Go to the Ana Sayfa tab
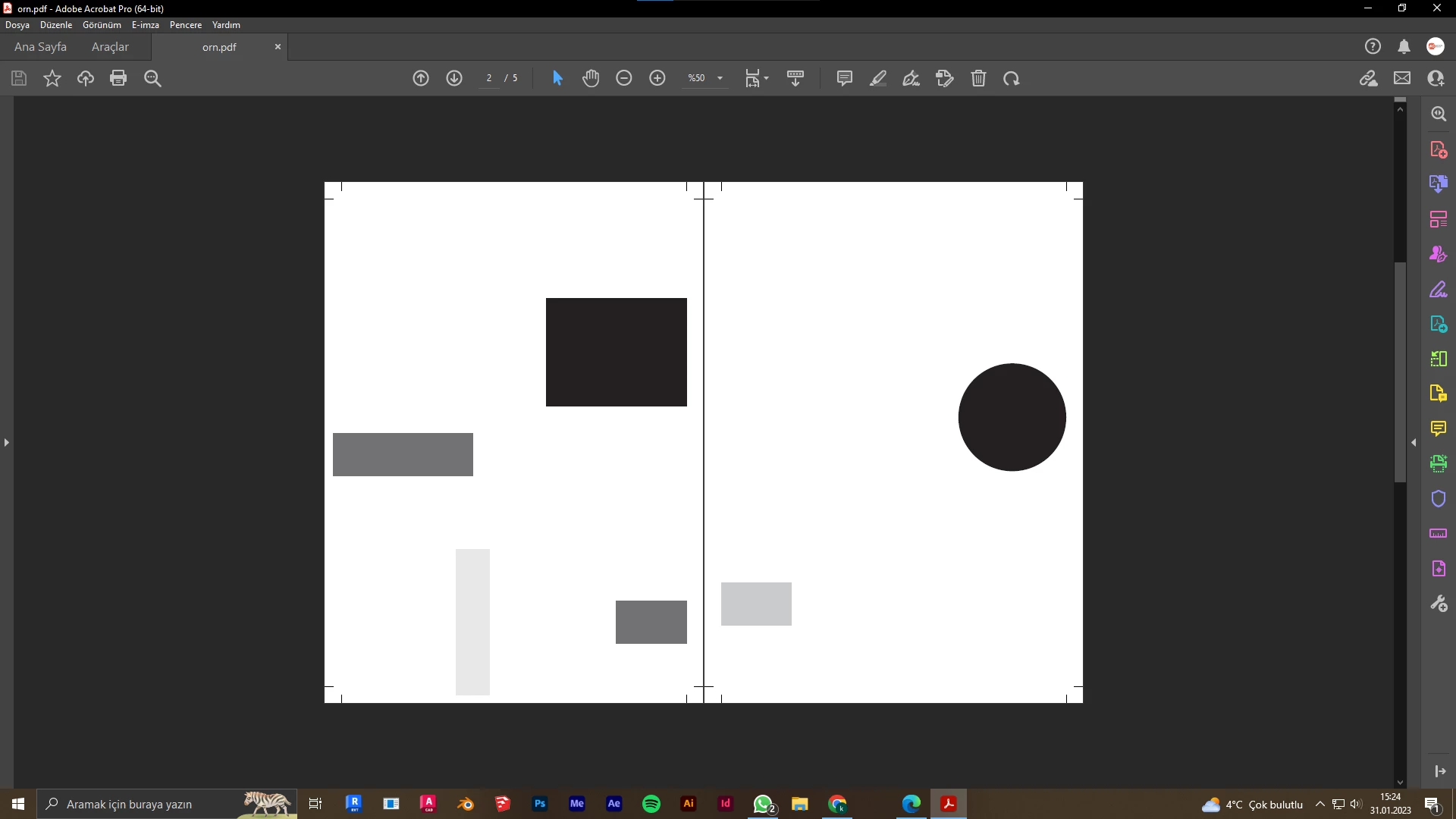Viewport: 1456px width, 819px height. pos(40,47)
